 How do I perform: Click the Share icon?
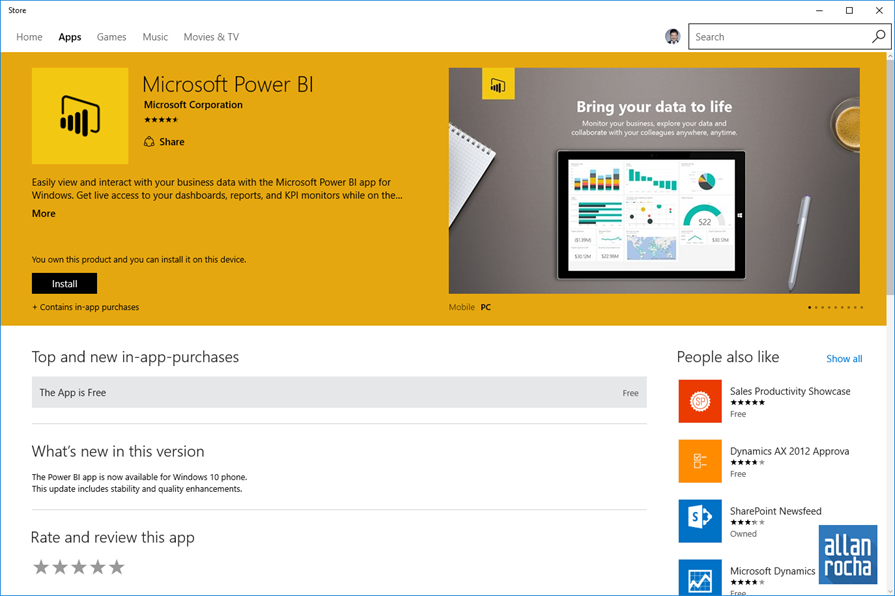[149, 142]
